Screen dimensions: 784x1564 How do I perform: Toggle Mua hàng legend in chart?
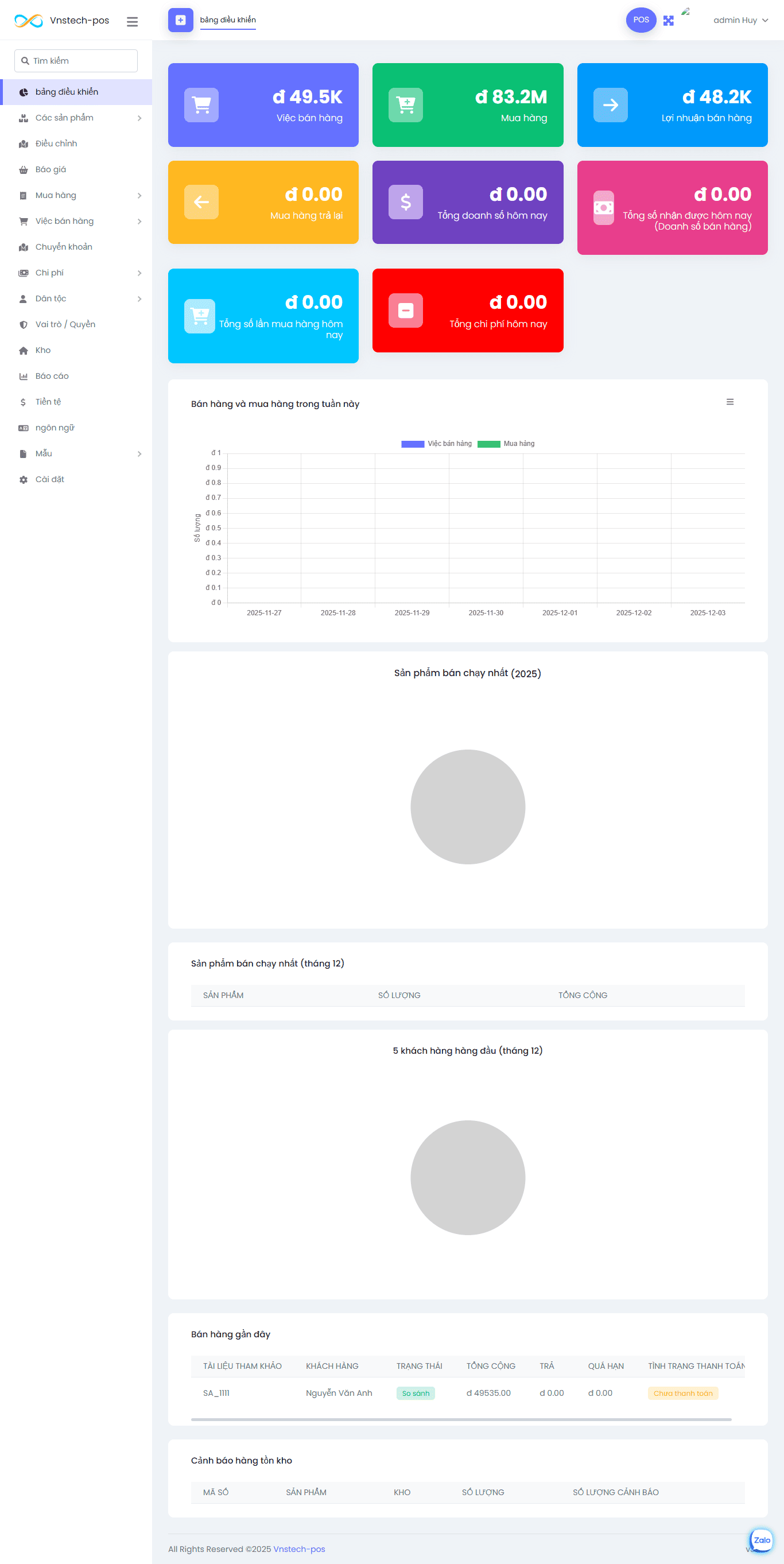pyautogui.click(x=506, y=444)
